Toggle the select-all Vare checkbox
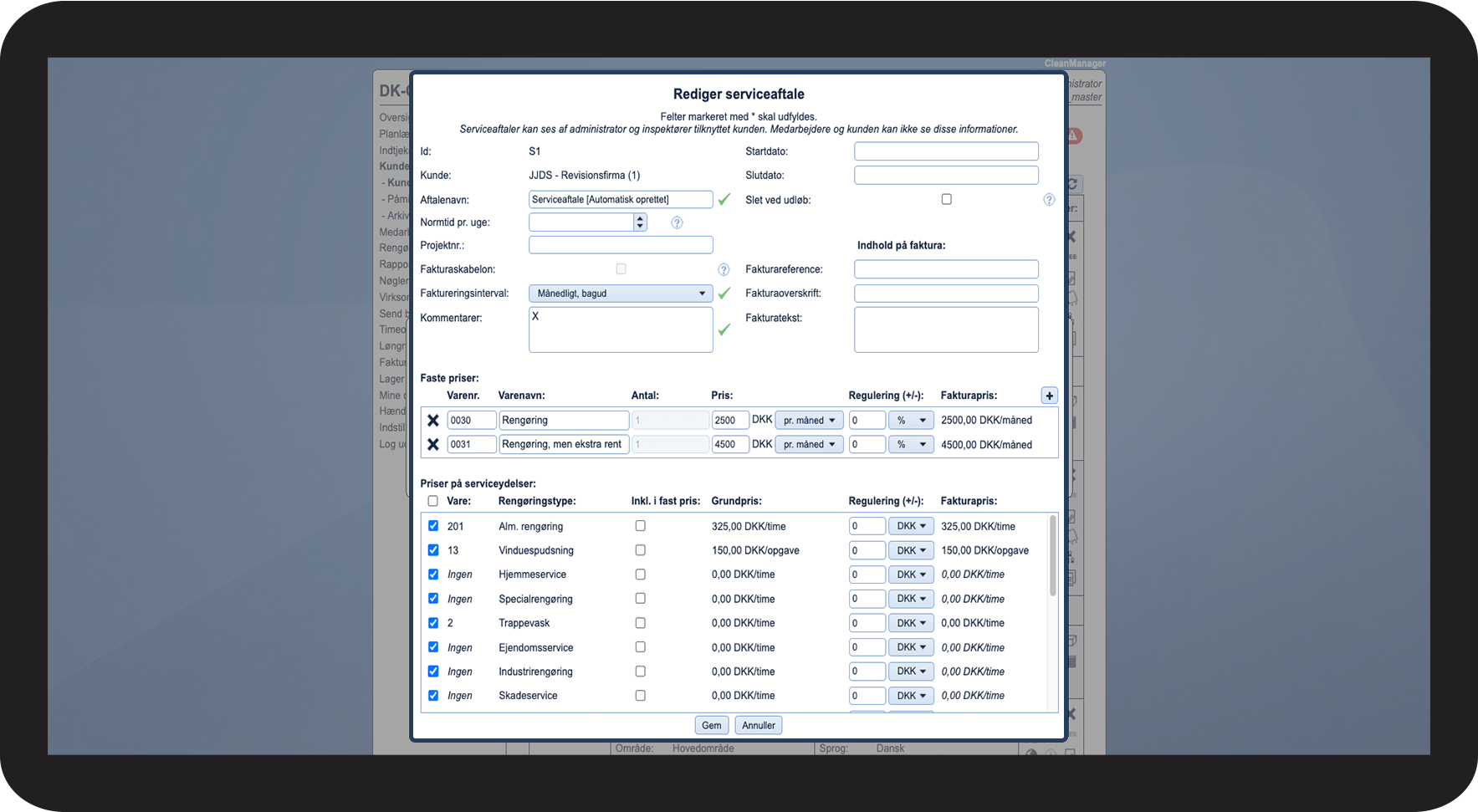The image size is (1478, 812). pos(432,501)
